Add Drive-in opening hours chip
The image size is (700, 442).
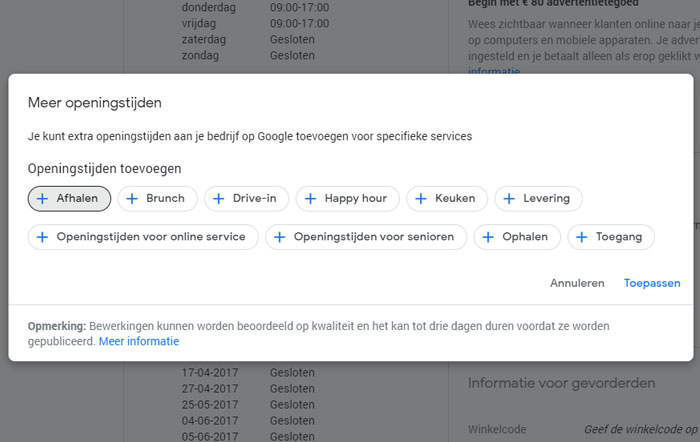[x=246, y=199]
